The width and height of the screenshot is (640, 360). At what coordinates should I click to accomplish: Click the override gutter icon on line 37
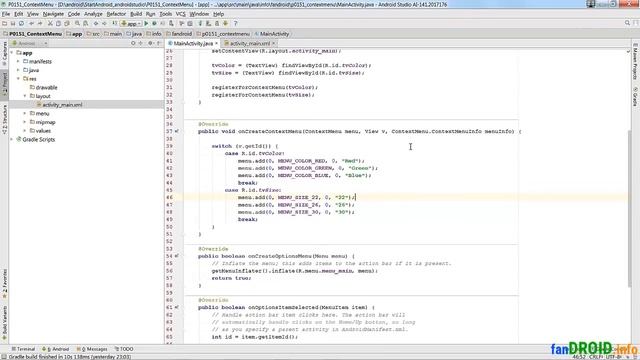[177, 131]
